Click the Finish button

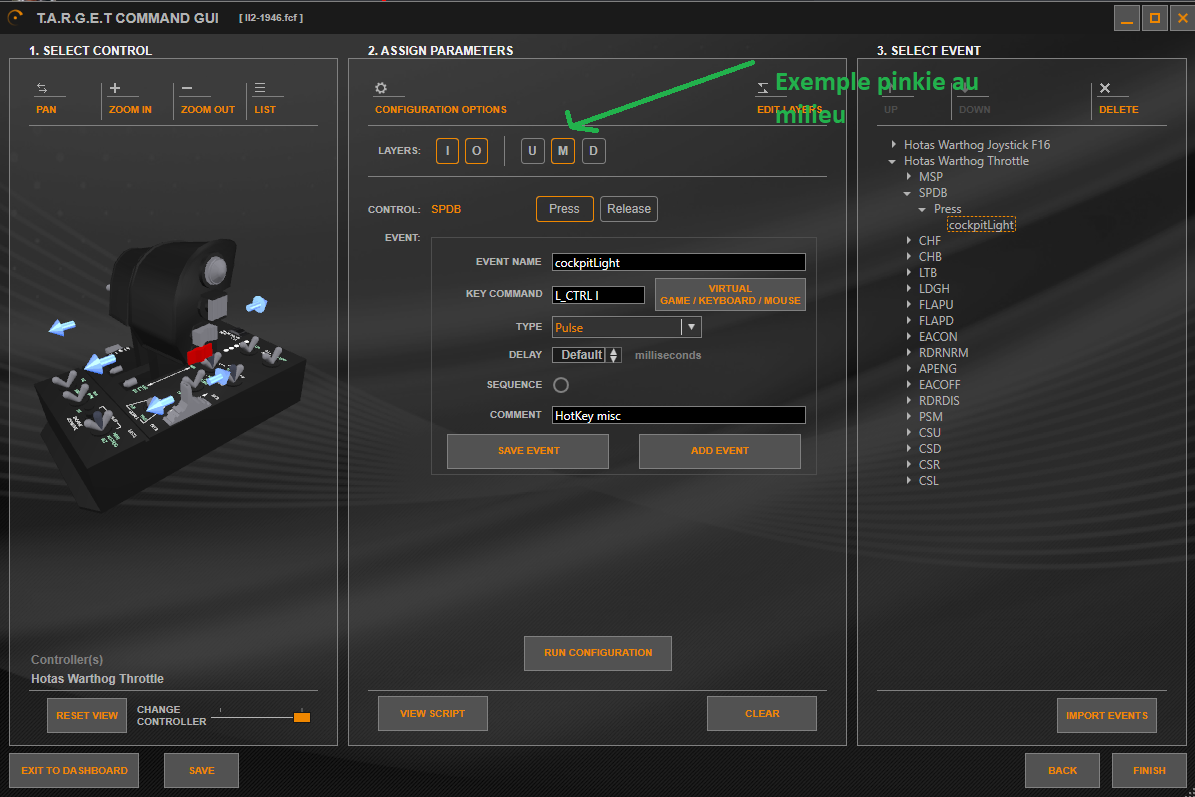coord(1149,770)
